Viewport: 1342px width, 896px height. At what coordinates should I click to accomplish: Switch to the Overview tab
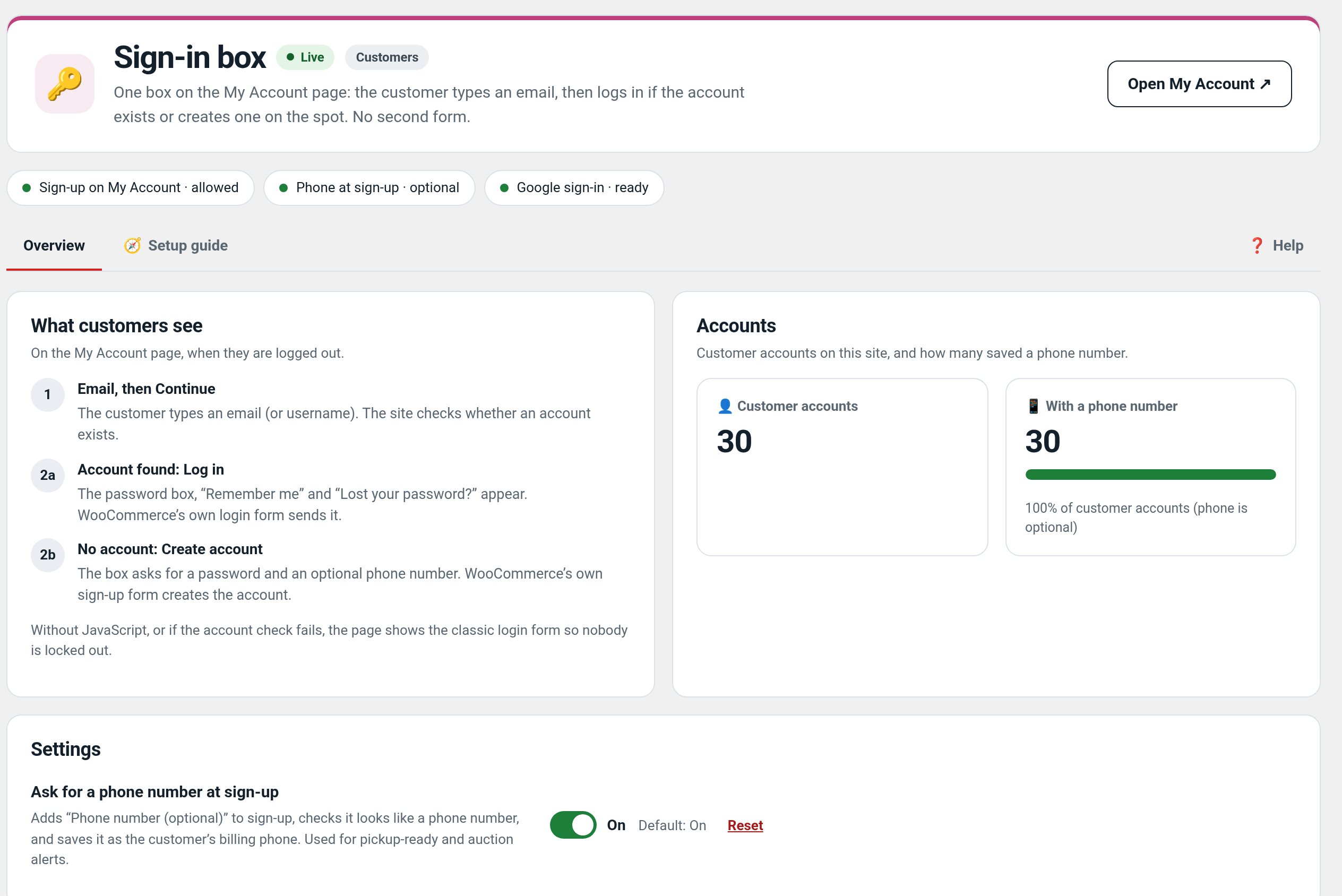pyautogui.click(x=54, y=246)
